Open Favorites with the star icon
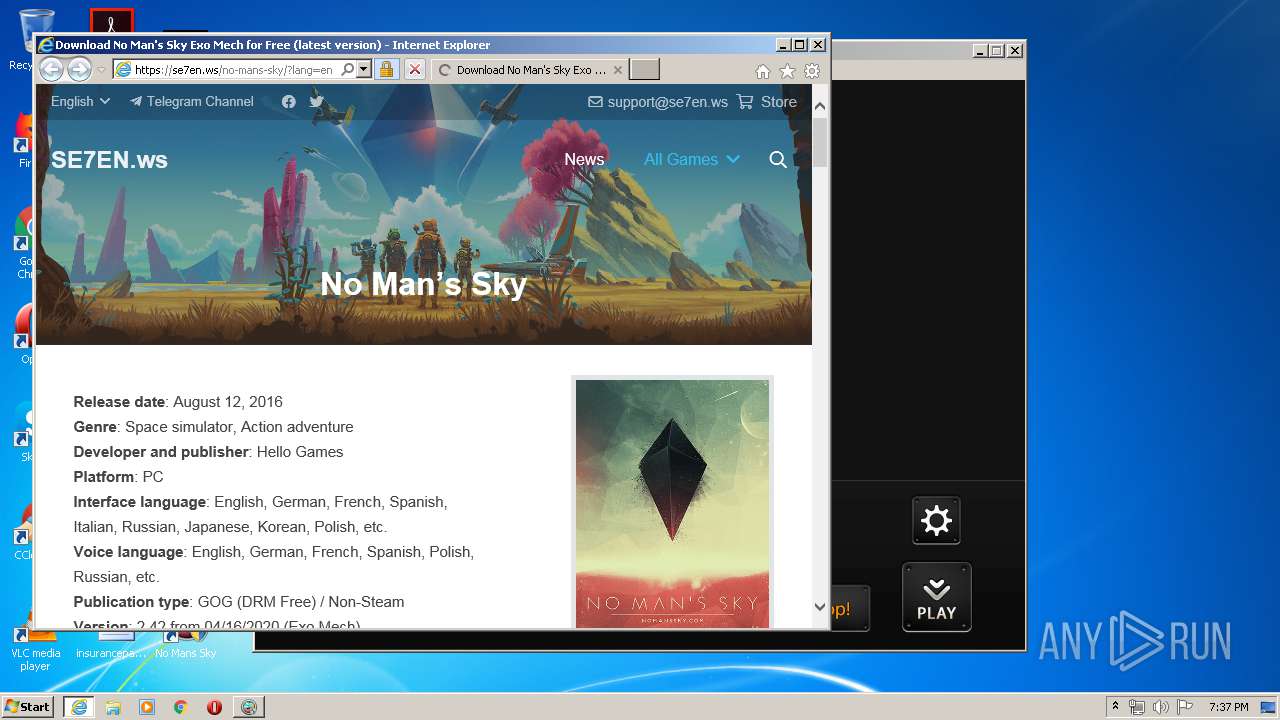Image resolution: width=1280 pixels, height=720 pixels. (x=787, y=71)
